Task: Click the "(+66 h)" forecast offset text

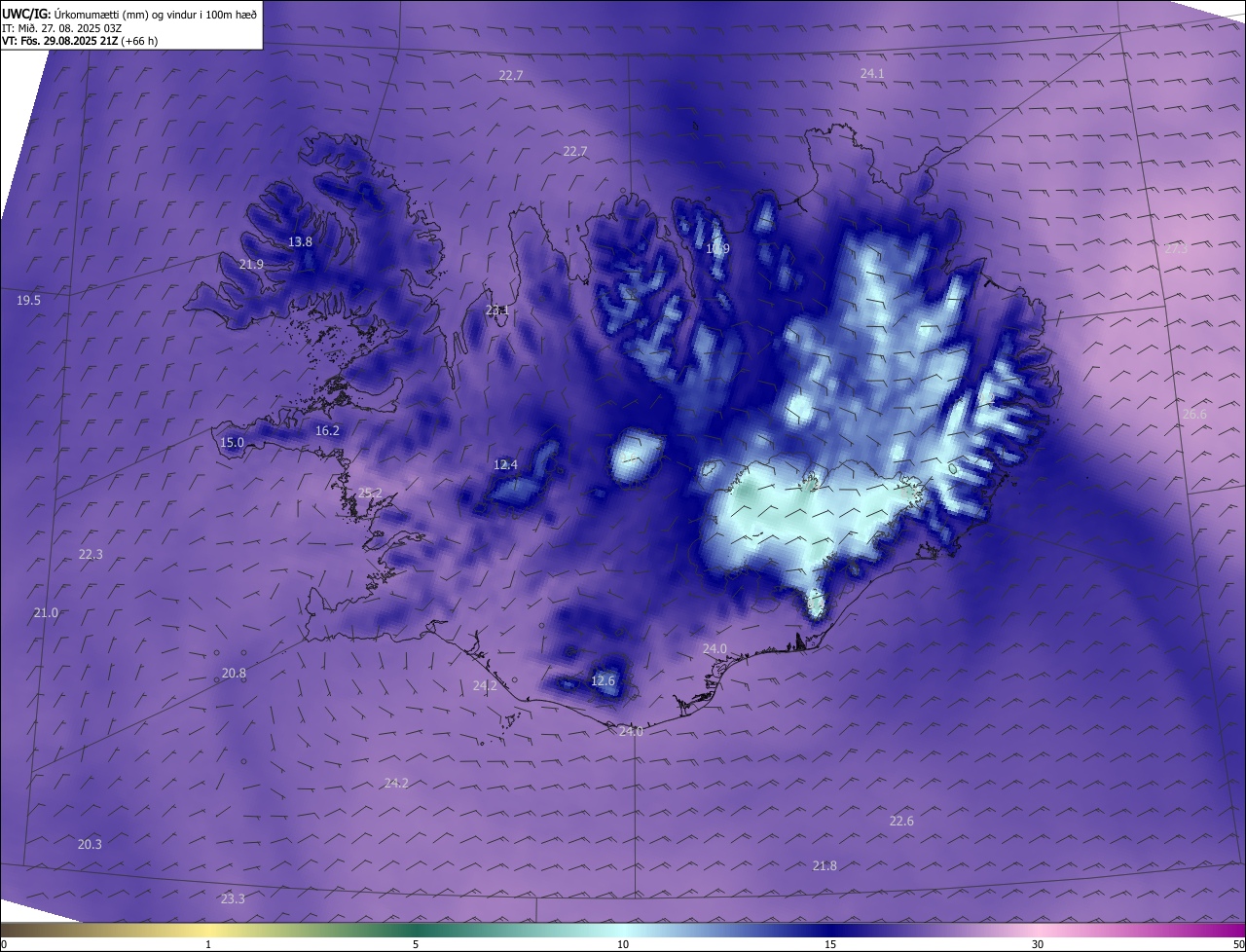Action: click(140, 41)
